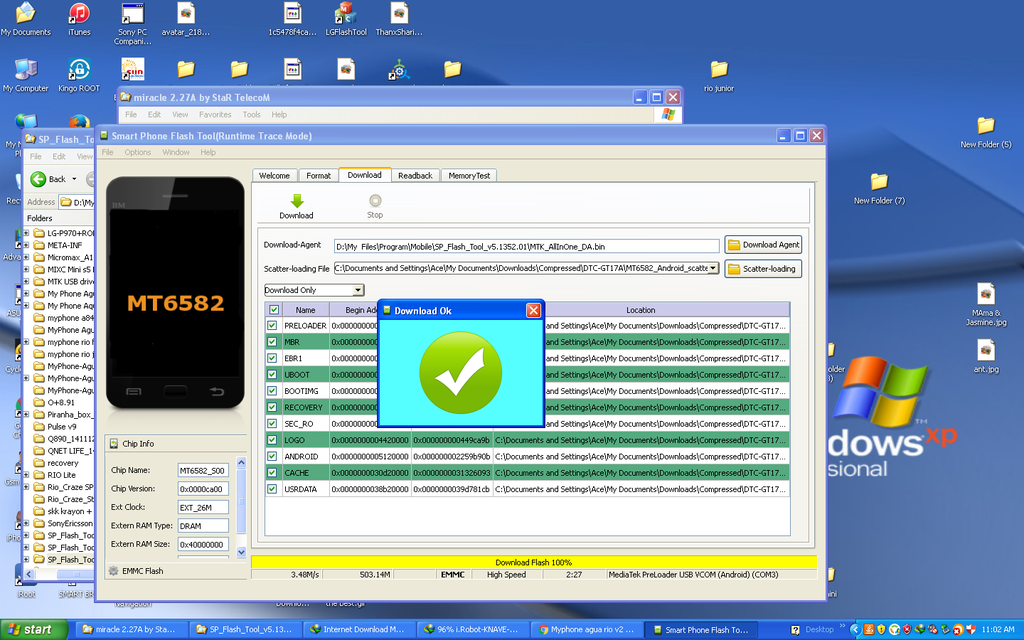
Task: Open Favorites menu in miracle window
Action: tap(215, 114)
